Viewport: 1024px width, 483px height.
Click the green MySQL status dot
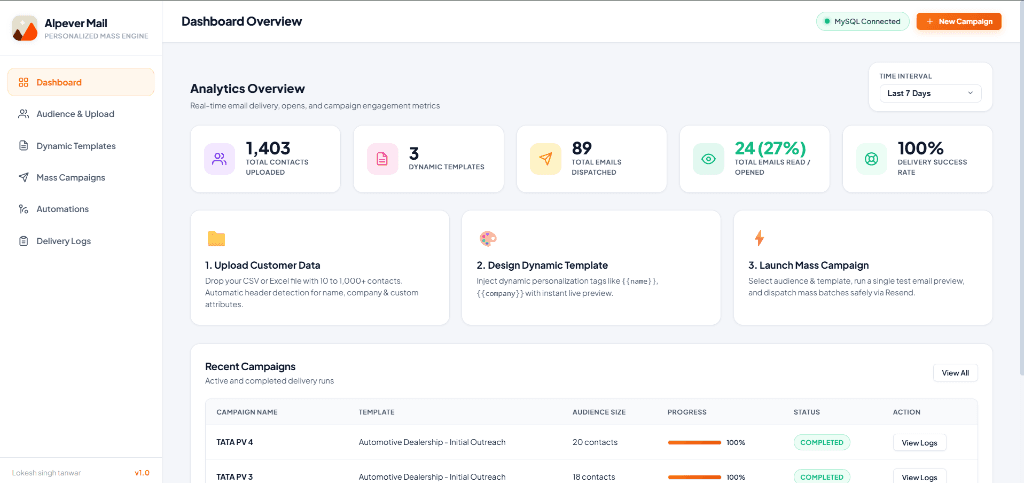point(827,22)
